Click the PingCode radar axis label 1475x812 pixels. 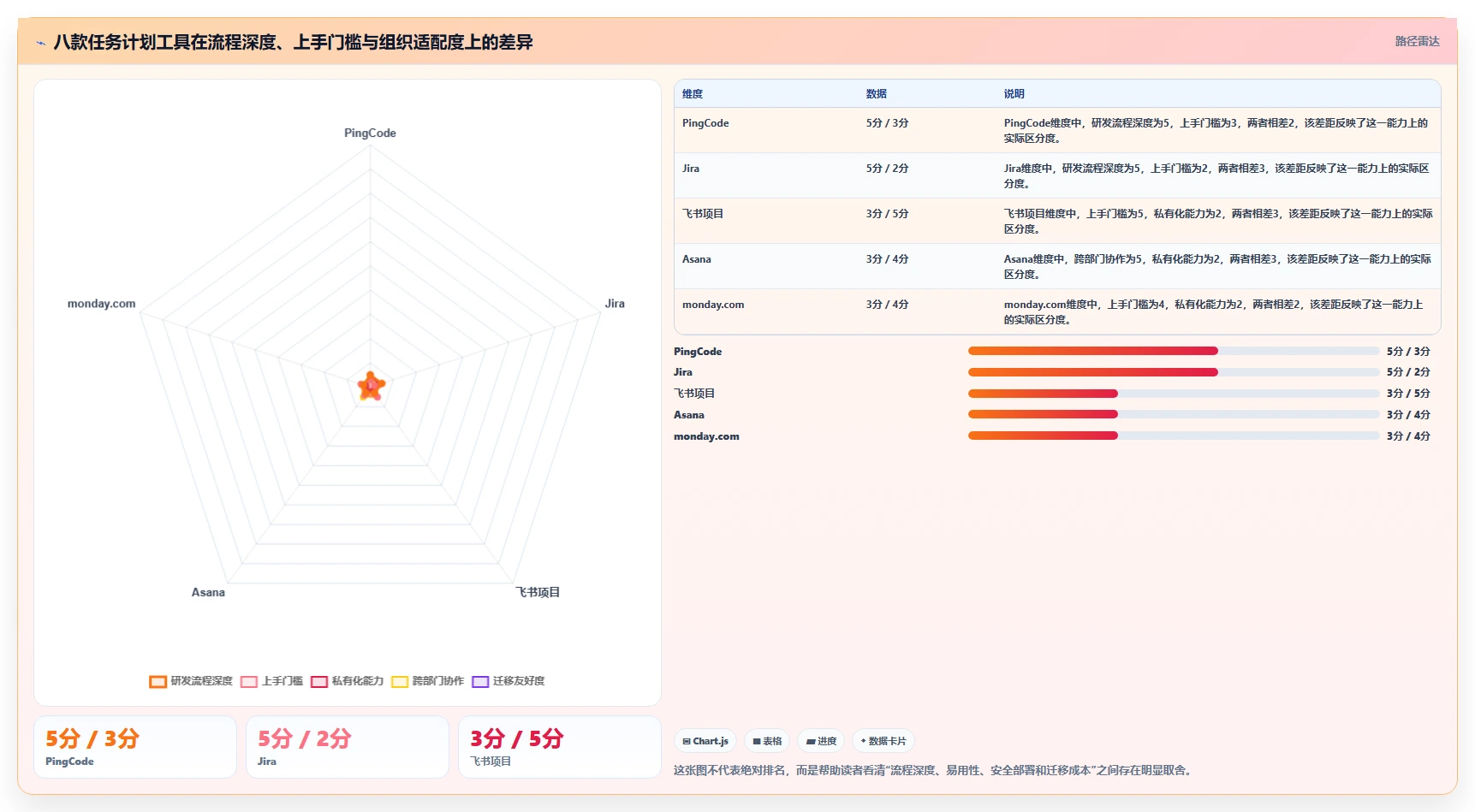tap(370, 133)
